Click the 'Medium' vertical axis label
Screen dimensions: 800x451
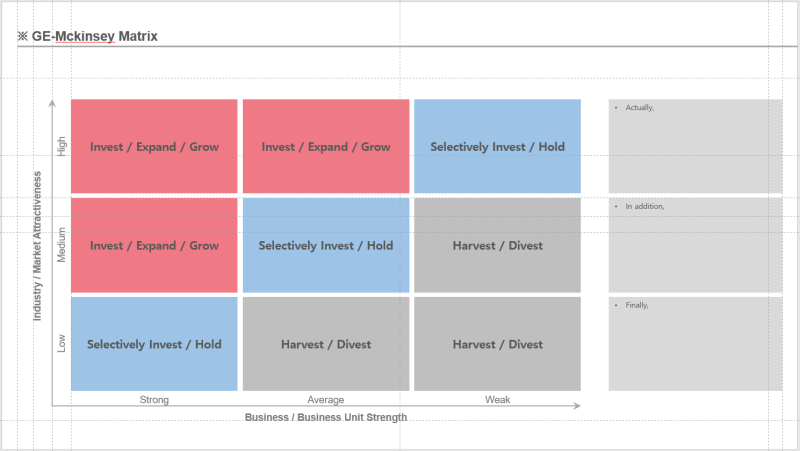click(x=62, y=245)
